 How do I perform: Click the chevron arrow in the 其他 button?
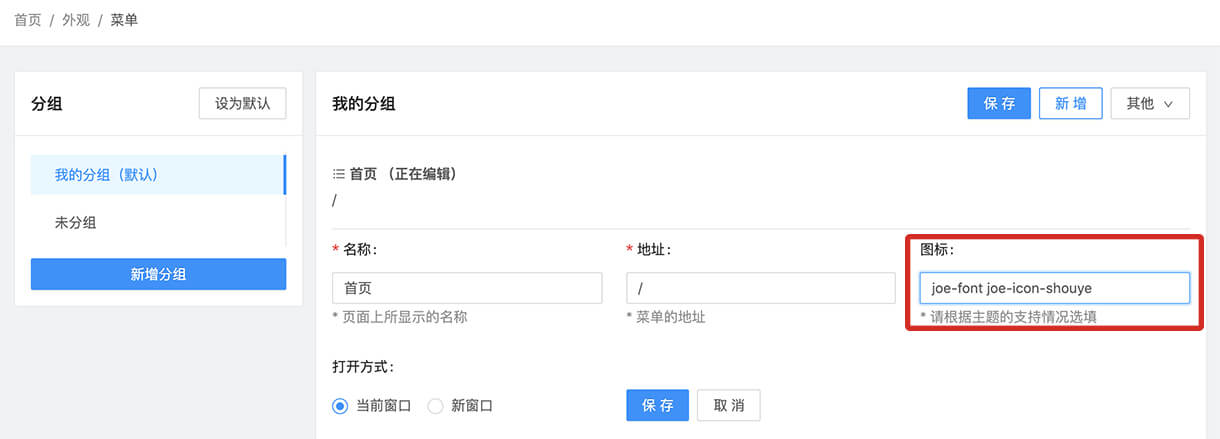[1167, 104]
